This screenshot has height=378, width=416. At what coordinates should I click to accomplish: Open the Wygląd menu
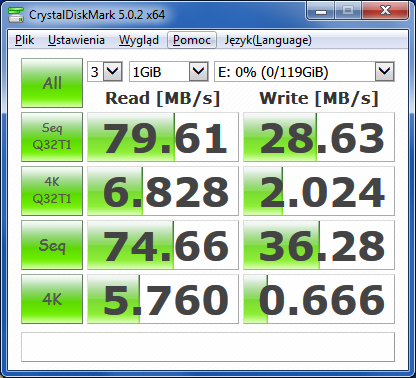click(x=139, y=40)
